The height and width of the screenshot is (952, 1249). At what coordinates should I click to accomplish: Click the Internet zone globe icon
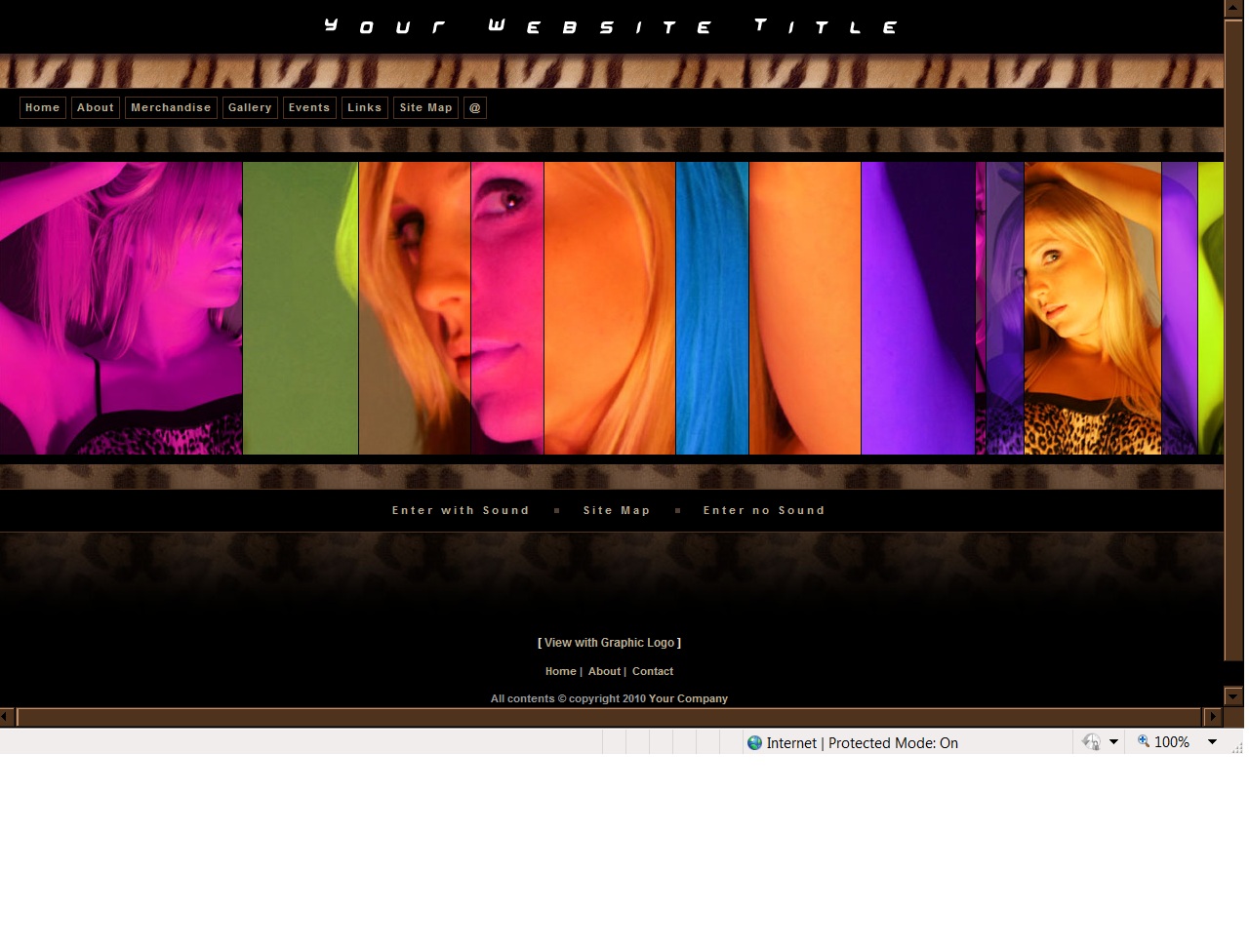754,743
